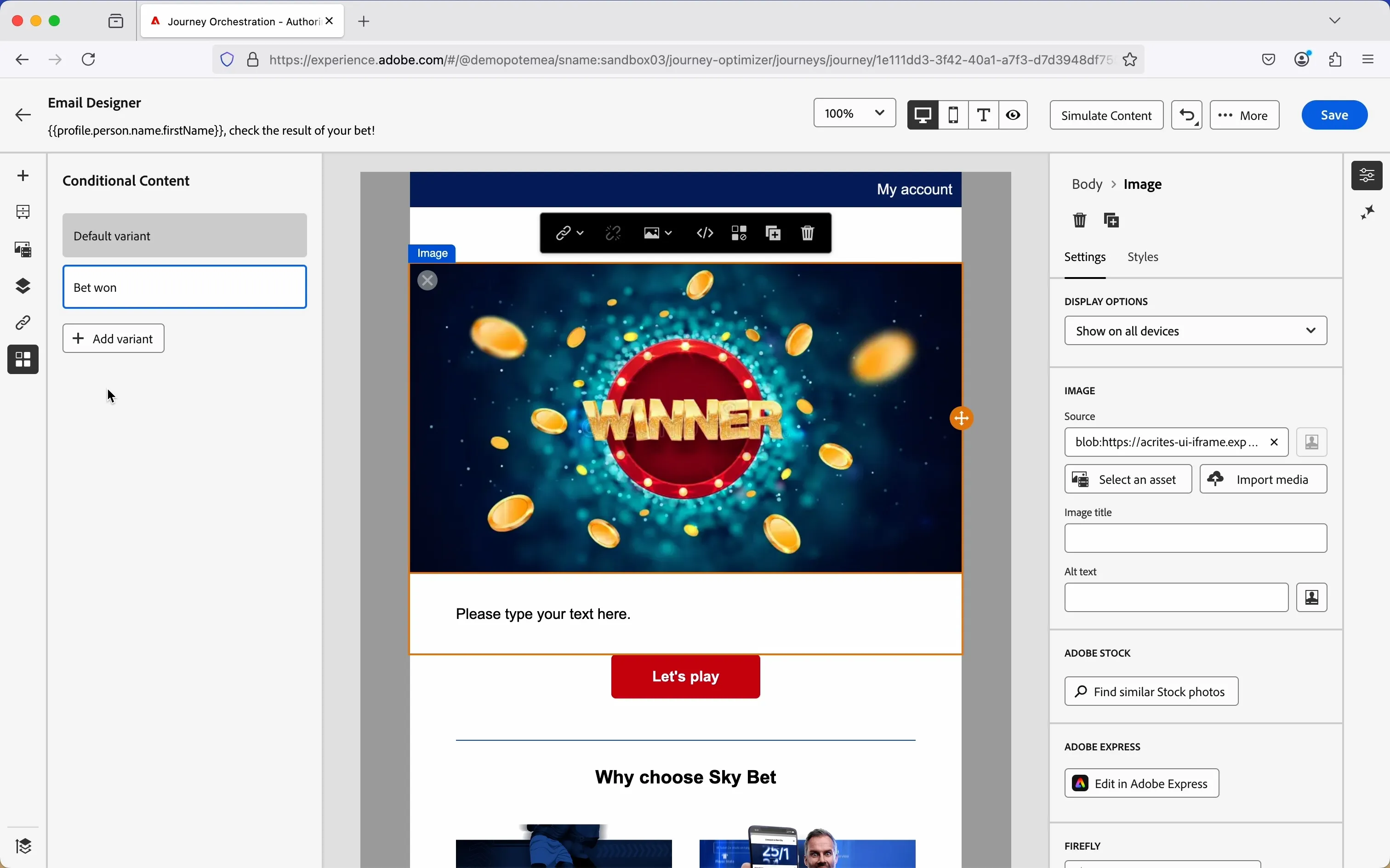1390x868 pixels.
Task: Switch to plain text view mode
Action: tap(985, 115)
